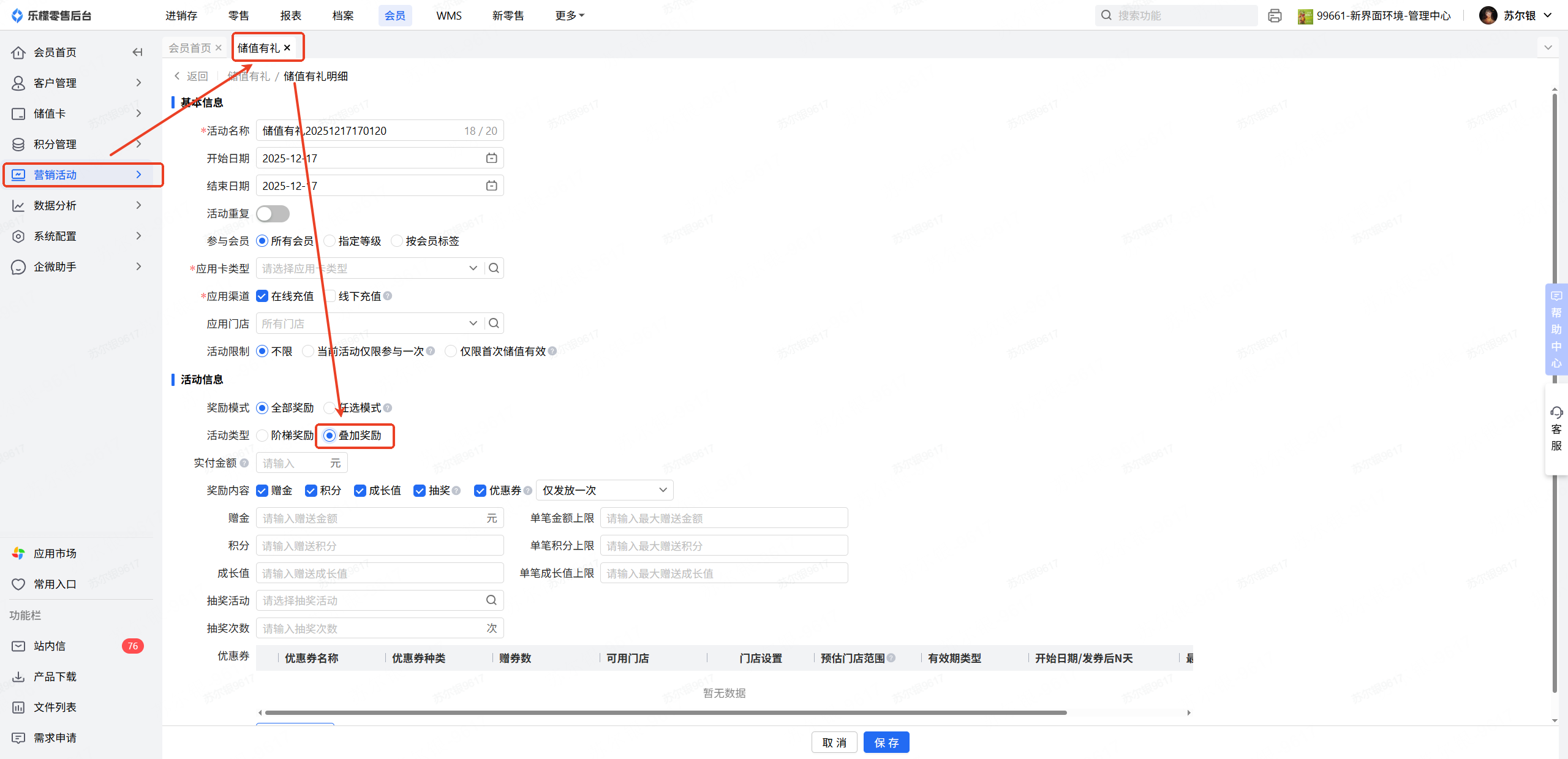This screenshot has height=759, width=1568.
Task: Select the tiered reward (阶梯奖励) radio option
Action: pyautogui.click(x=263, y=436)
